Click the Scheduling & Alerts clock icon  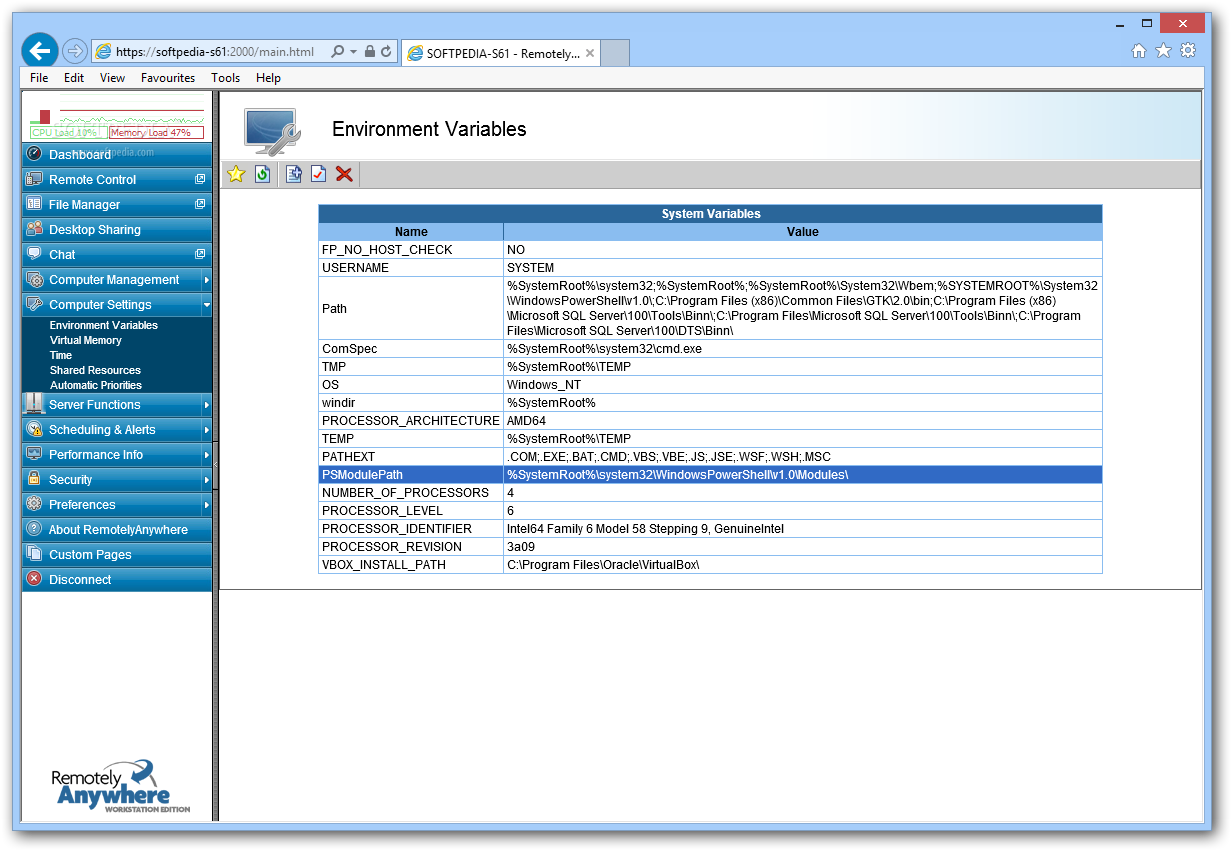(x=34, y=429)
